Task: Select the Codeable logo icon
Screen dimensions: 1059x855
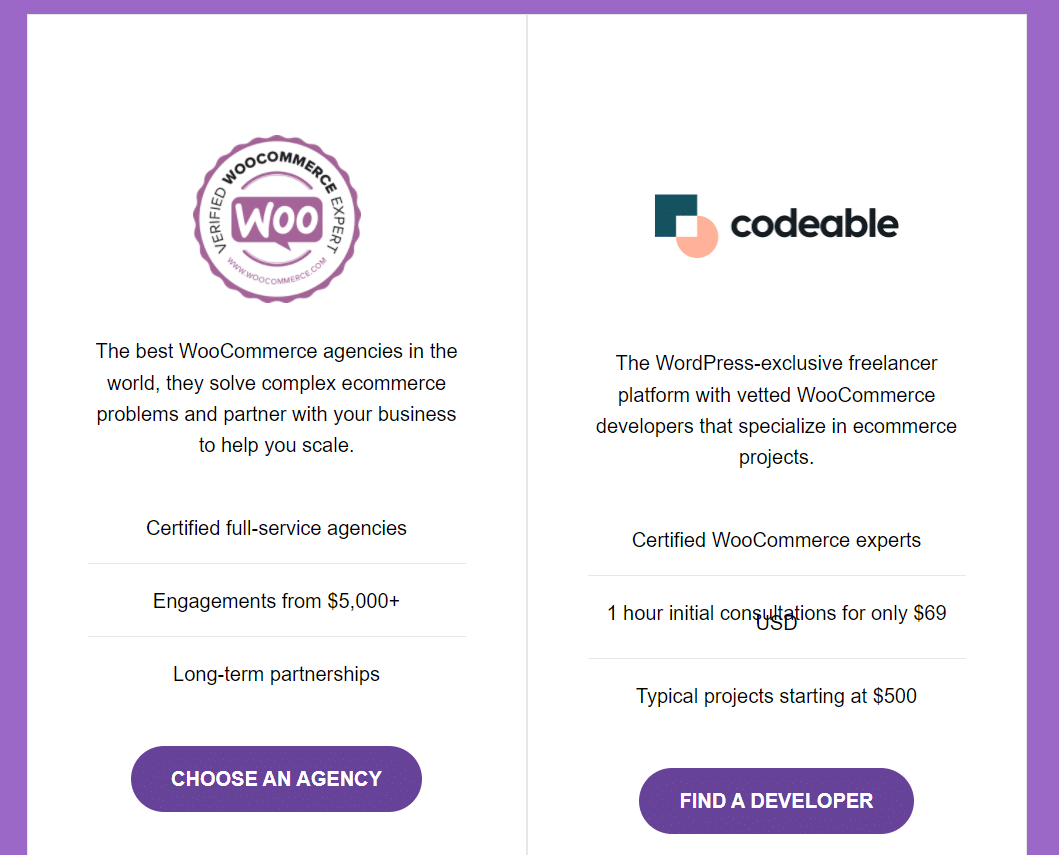Action: coord(685,225)
